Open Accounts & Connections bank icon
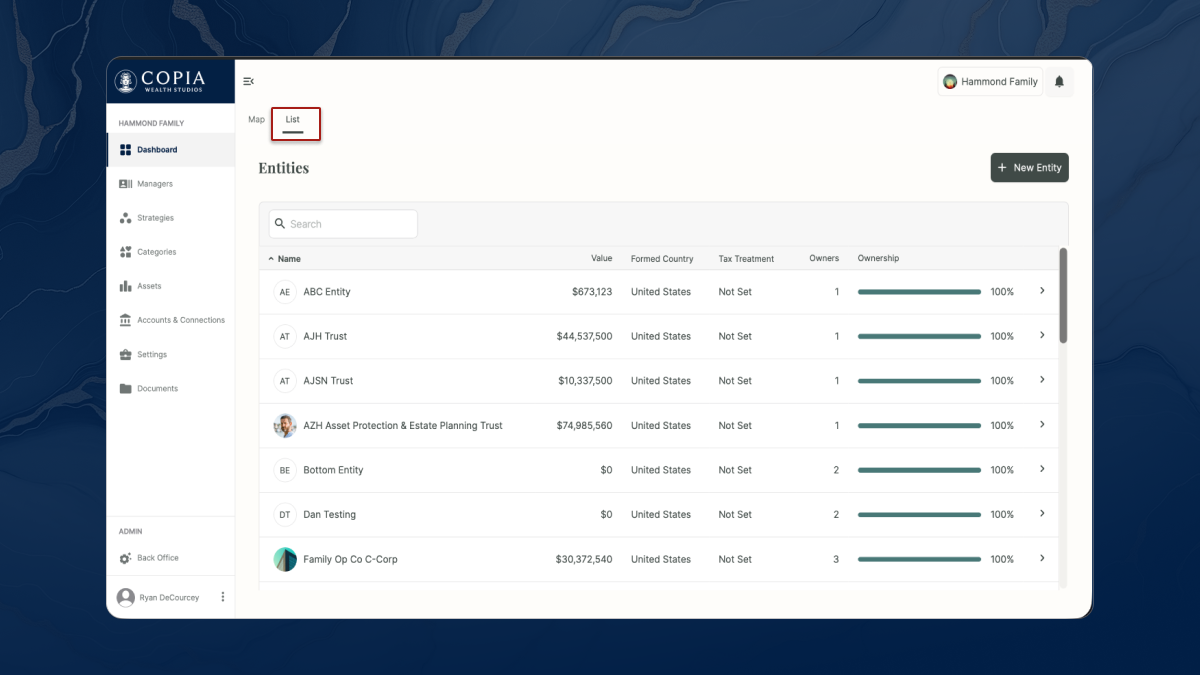The height and width of the screenshot is (675, 1200). (125, 320)
